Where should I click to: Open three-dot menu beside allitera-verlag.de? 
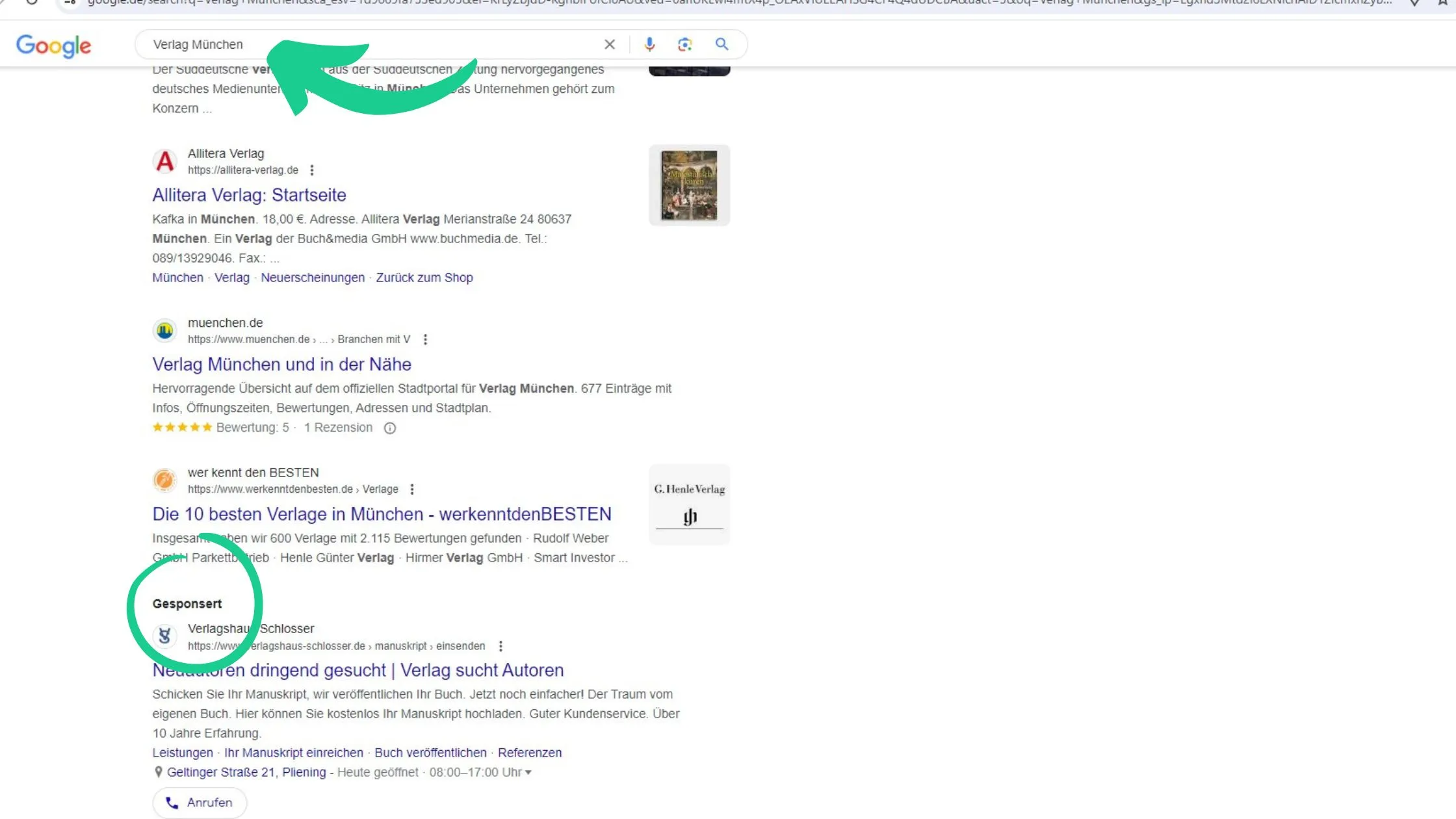(312, 170)
